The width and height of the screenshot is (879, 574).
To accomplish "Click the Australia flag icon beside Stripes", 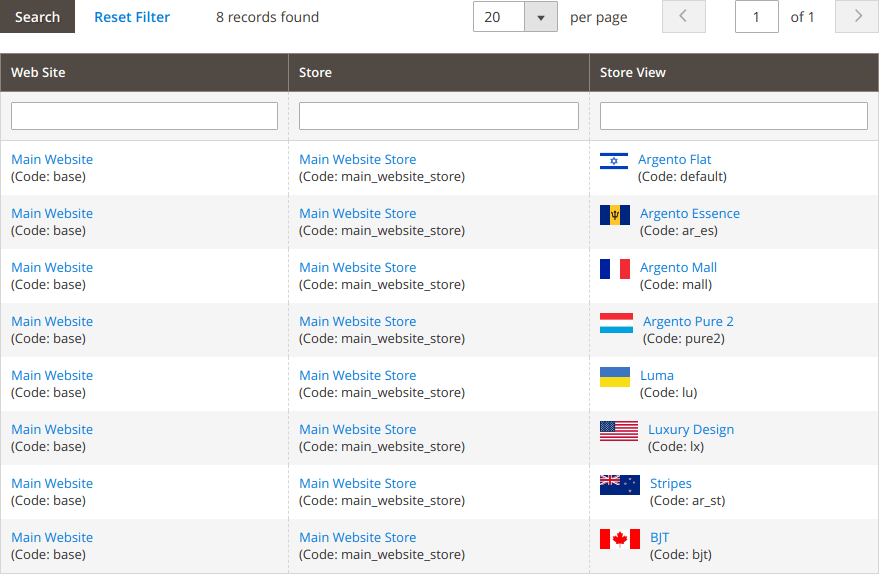I will point(619,485).
